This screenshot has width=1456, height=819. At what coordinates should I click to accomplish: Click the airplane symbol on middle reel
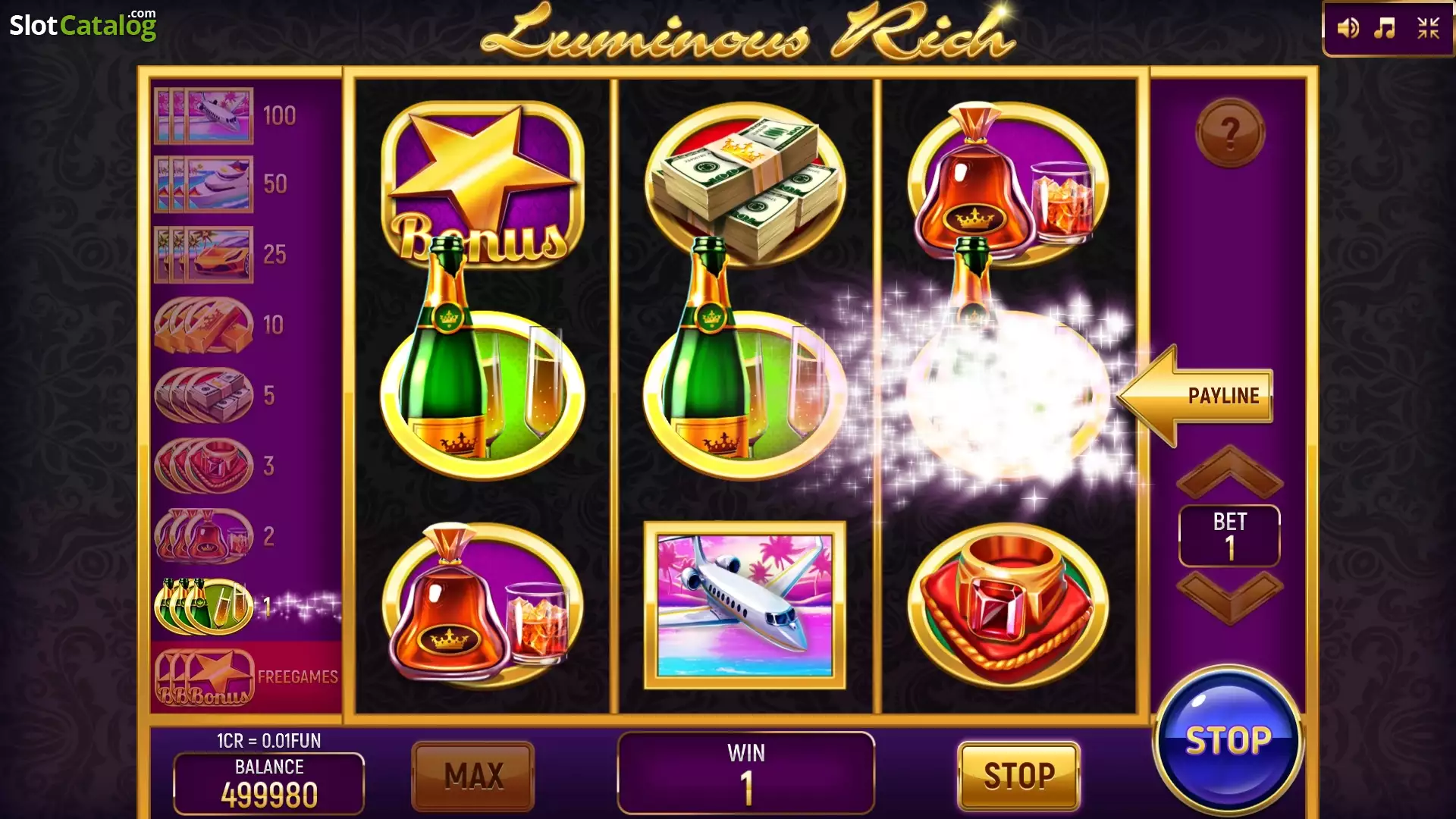pos(745,605)
